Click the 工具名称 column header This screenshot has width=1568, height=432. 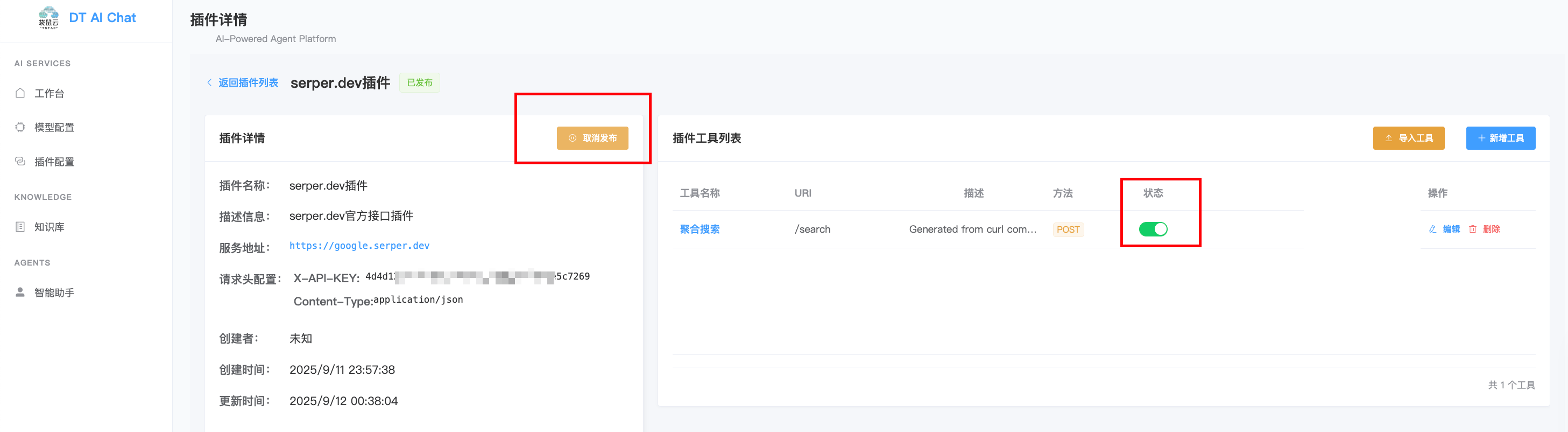[700, 193]
